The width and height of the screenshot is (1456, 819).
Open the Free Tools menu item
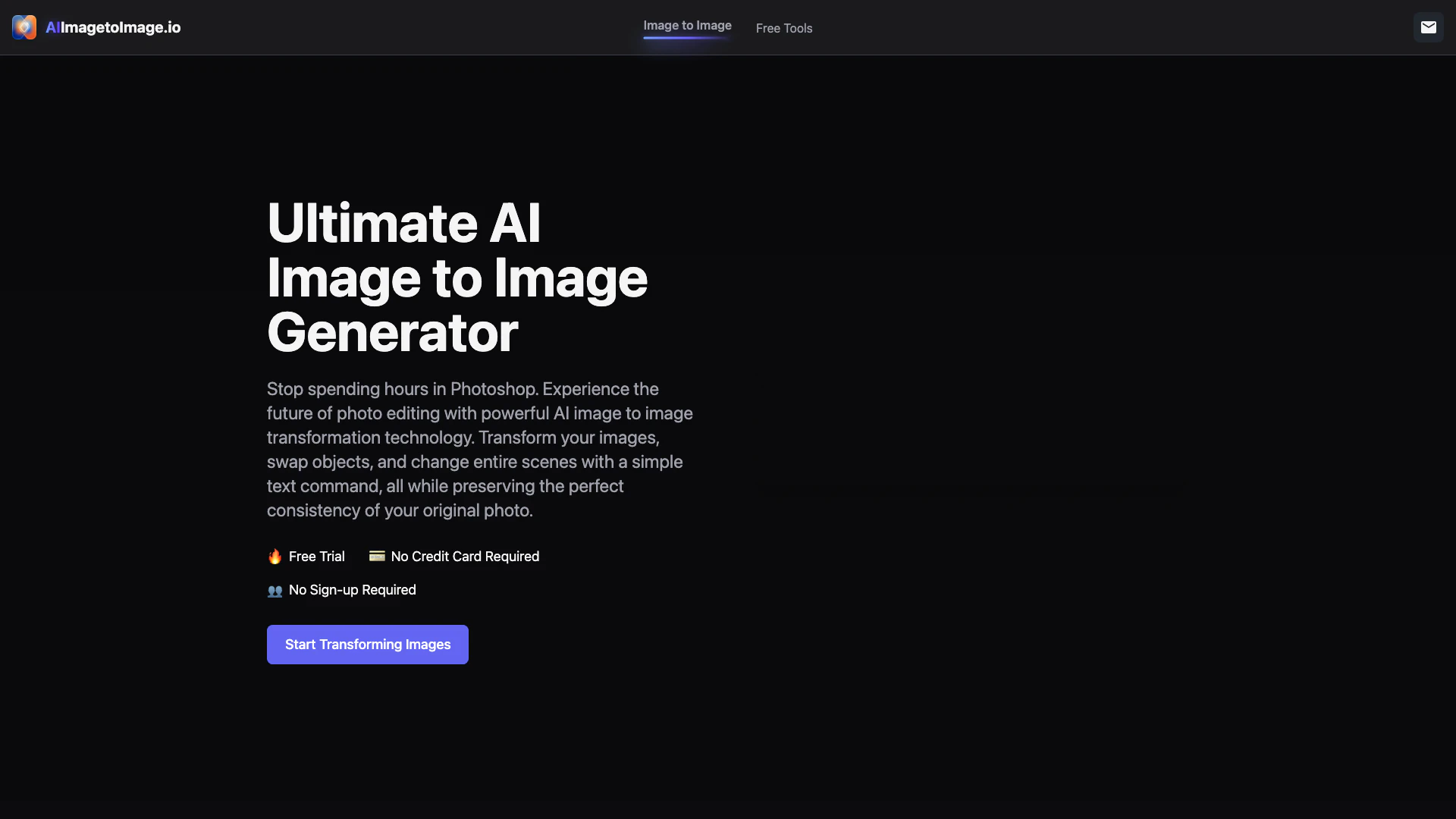coord(783,28)
